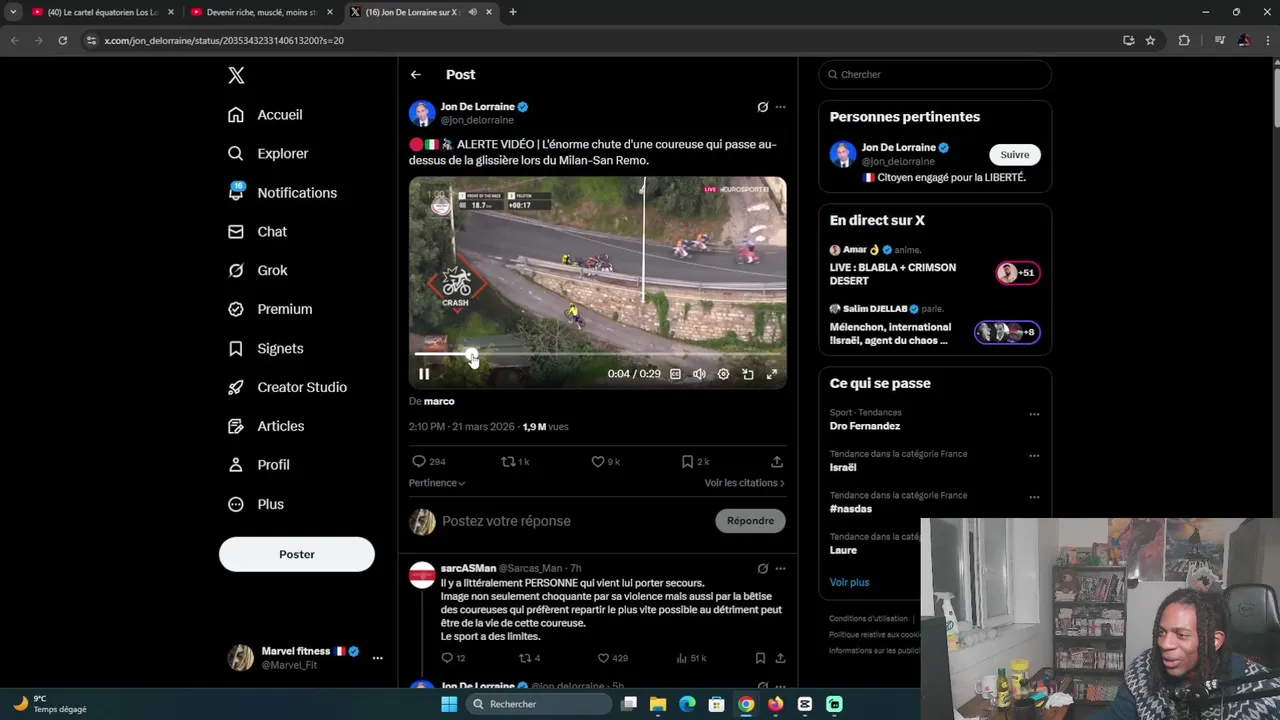This screenshot has height=720, width=1280.
Task: Open browser tab search dropdown
Action: click(13, 12)
